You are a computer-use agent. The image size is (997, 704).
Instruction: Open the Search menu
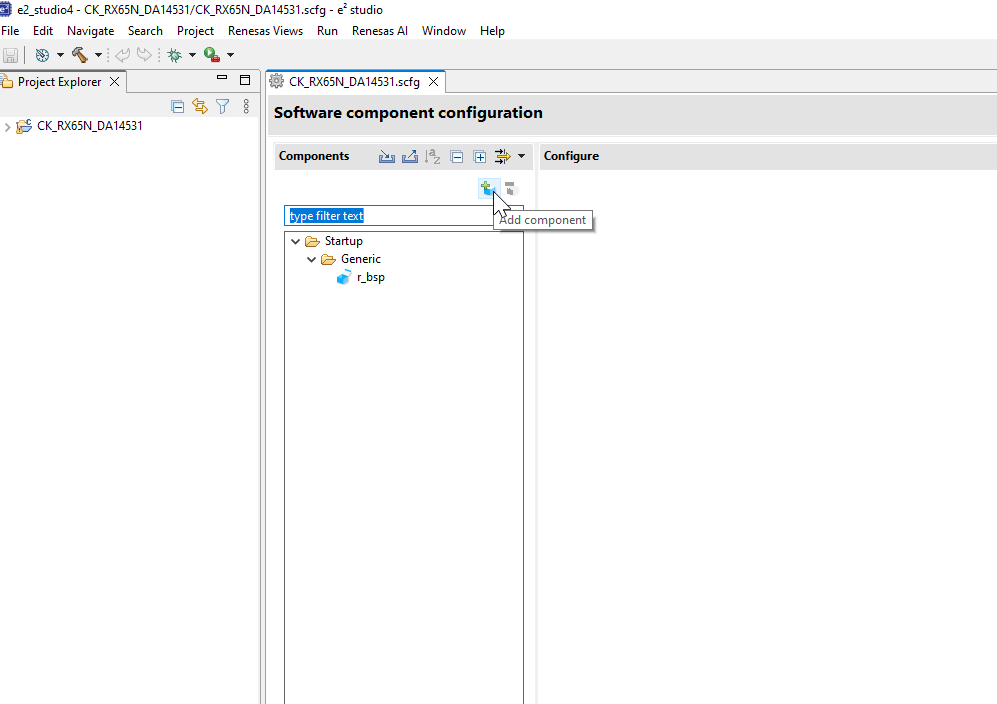point(145,31)
